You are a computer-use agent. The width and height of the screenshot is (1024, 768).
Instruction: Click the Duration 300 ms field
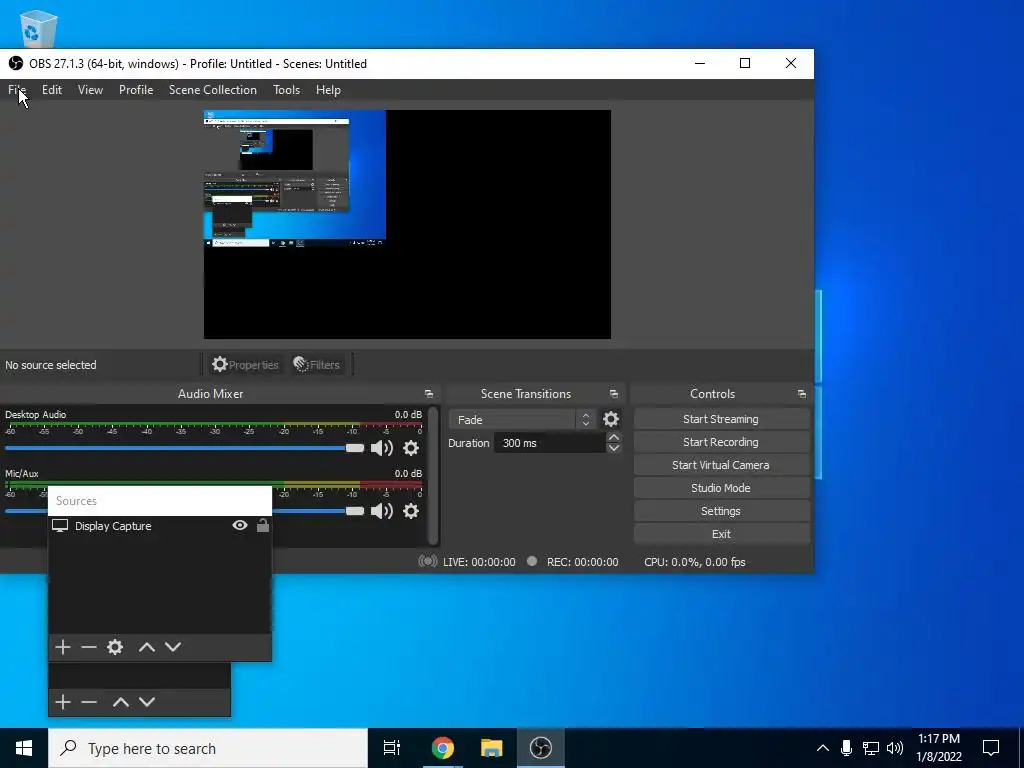(x=549, y=443)
